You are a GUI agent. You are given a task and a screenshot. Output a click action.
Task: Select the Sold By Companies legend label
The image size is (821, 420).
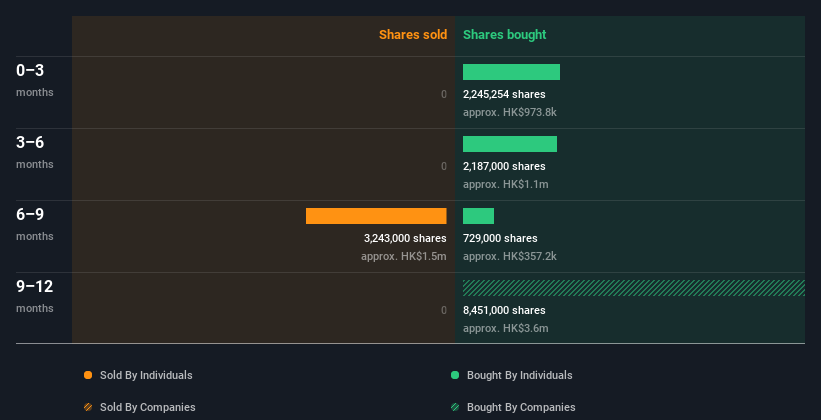(148, 407)
